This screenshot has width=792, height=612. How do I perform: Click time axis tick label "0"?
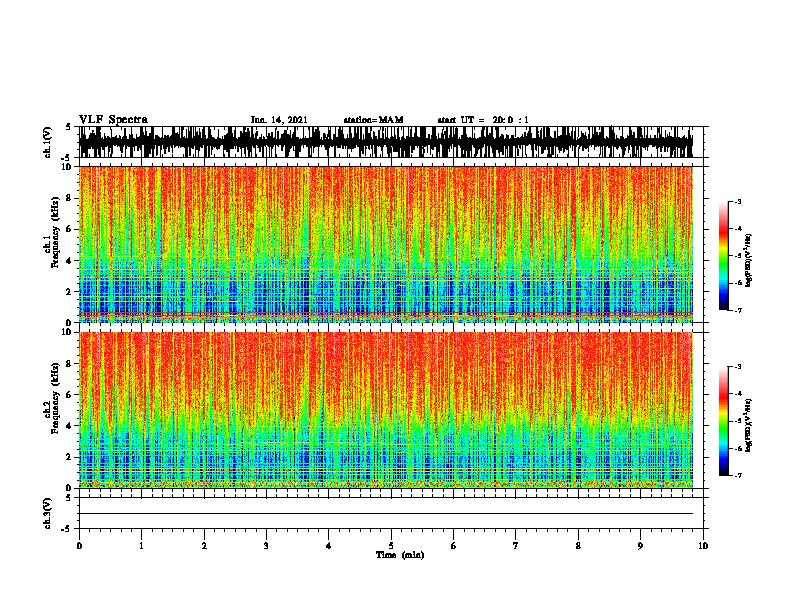tap(79, 546)
